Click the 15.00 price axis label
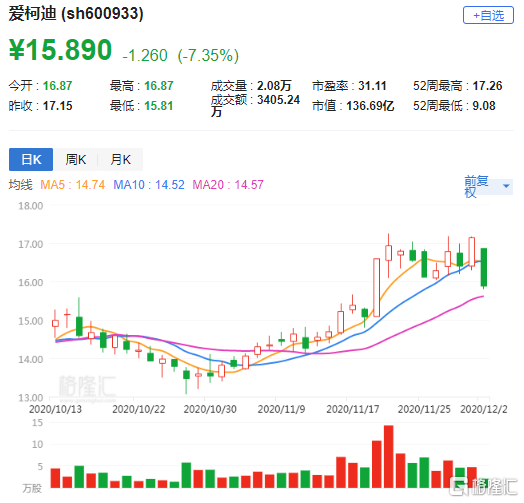The width and height of the screenshot is (524, 503). point(30,321)
